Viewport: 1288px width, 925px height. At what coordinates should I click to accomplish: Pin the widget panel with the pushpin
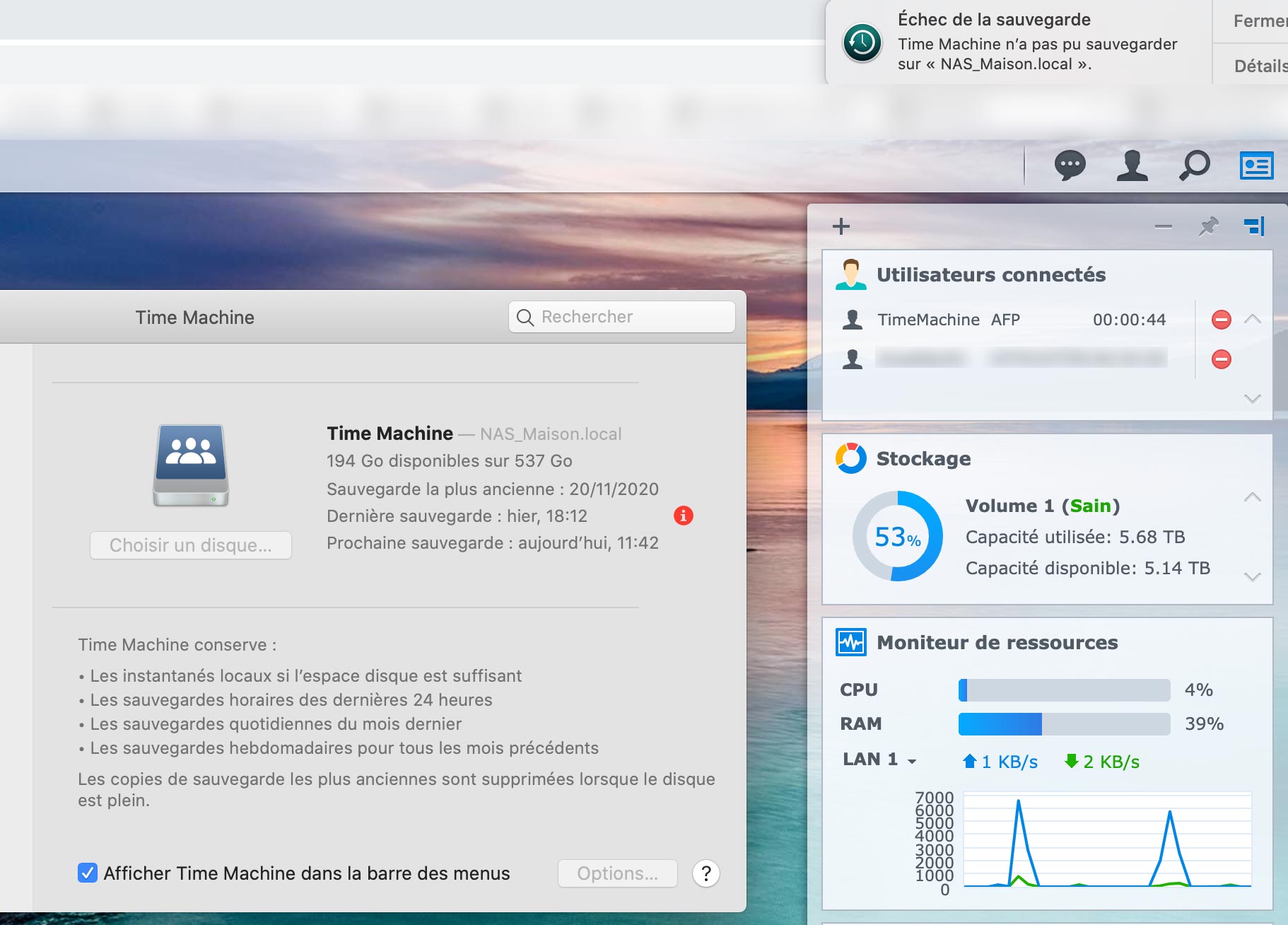click(1208, 226)
